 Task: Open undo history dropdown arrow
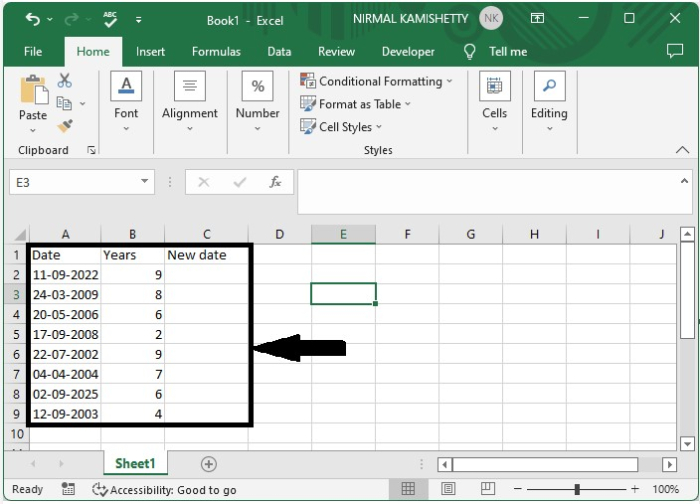50,20
